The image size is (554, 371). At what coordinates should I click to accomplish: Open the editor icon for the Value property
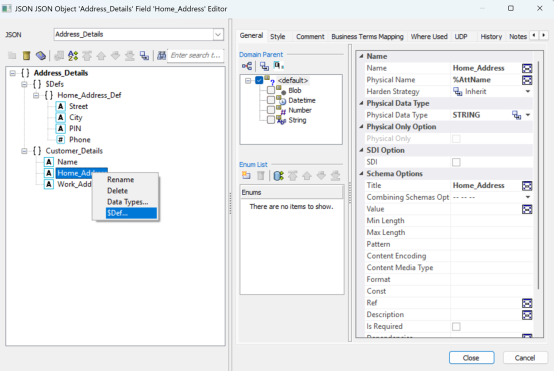coord(527,209)
